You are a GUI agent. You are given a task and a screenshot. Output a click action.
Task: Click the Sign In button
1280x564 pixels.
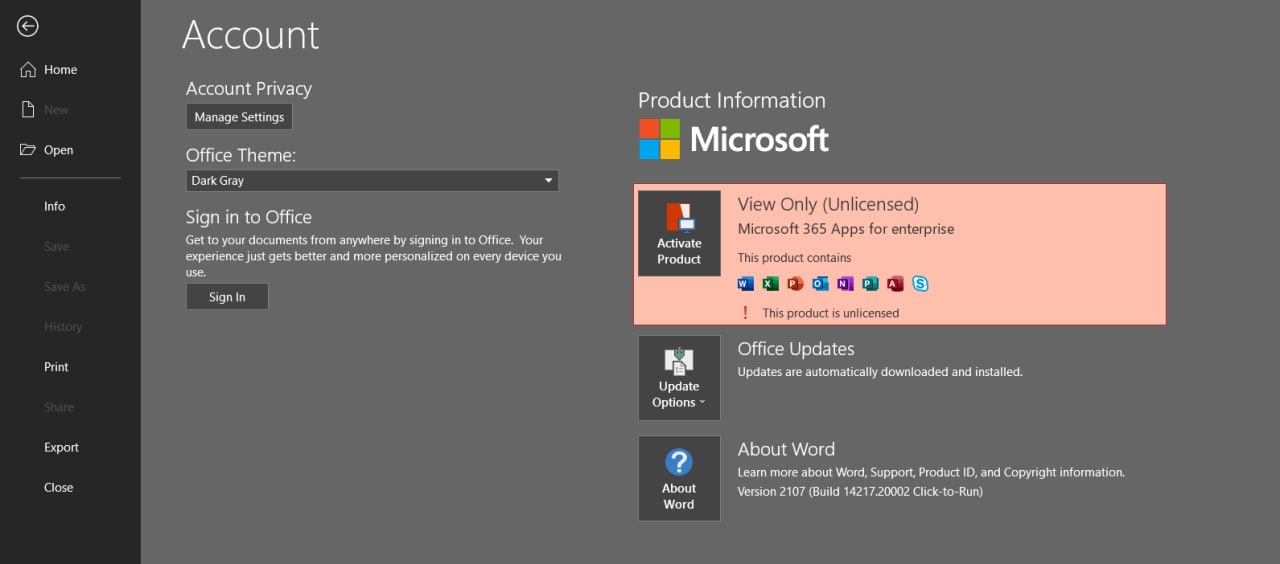click(x=227, y=297)
